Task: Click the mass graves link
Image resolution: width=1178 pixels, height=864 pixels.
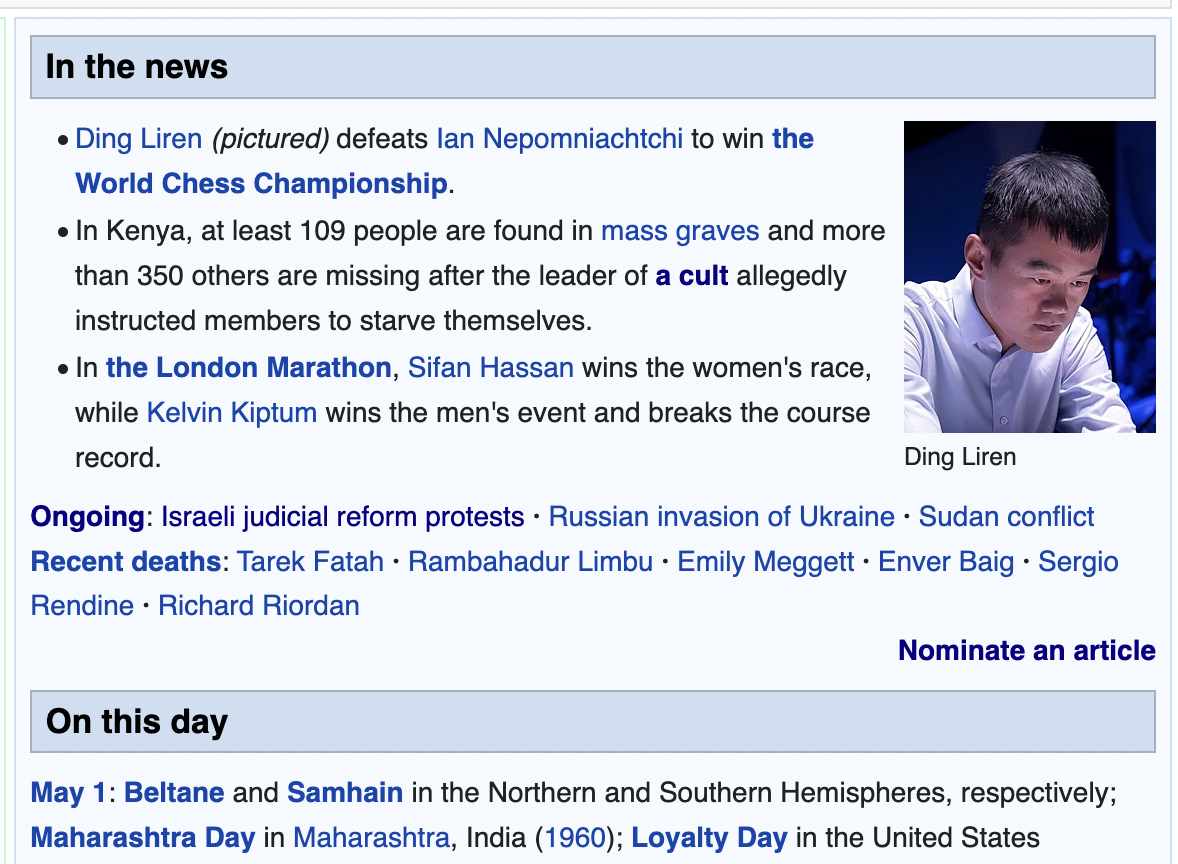Action: [680, 231]
